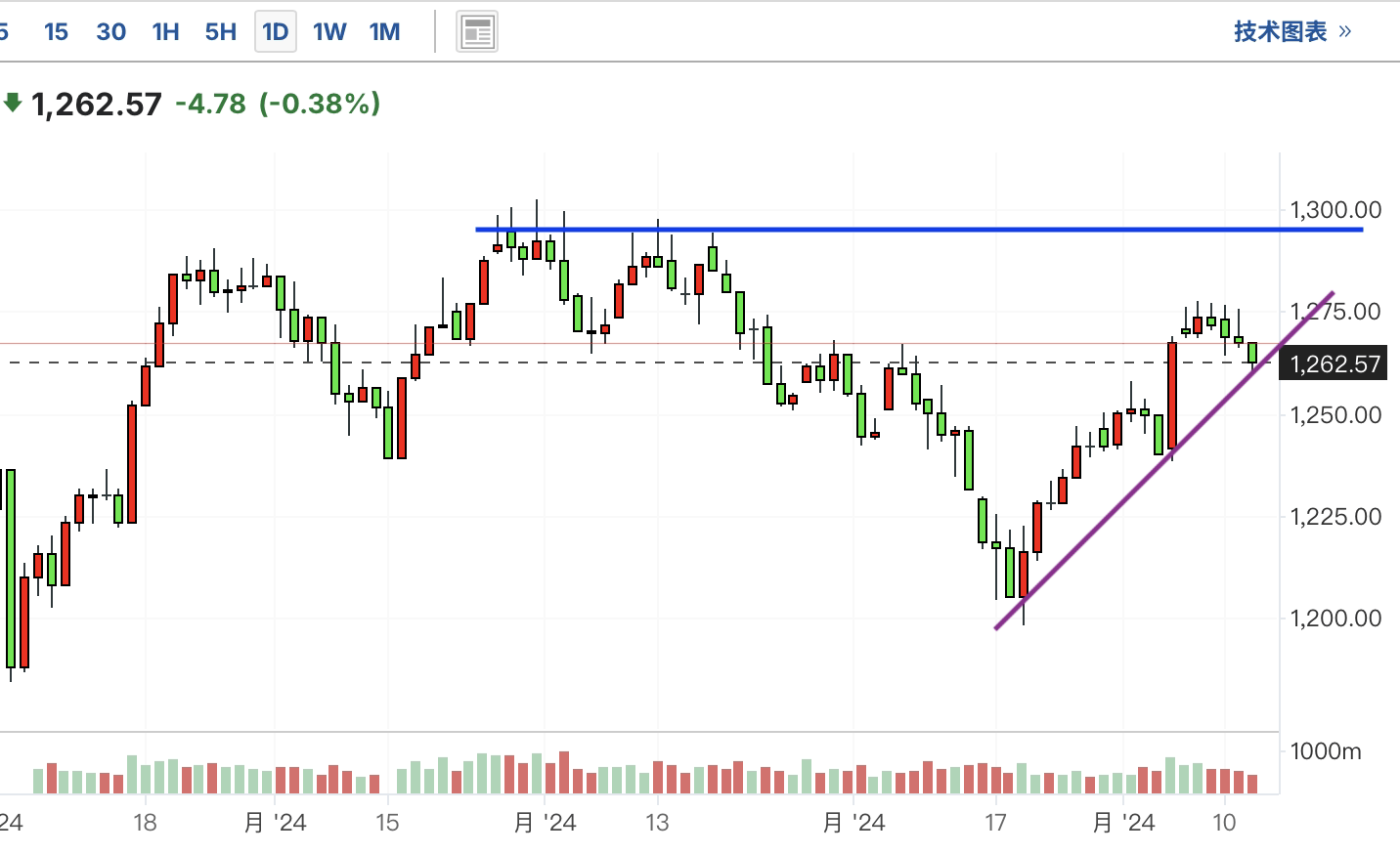Click the date label 10 on time axis
The image size is (1400, 854).
pos(1224,823)
